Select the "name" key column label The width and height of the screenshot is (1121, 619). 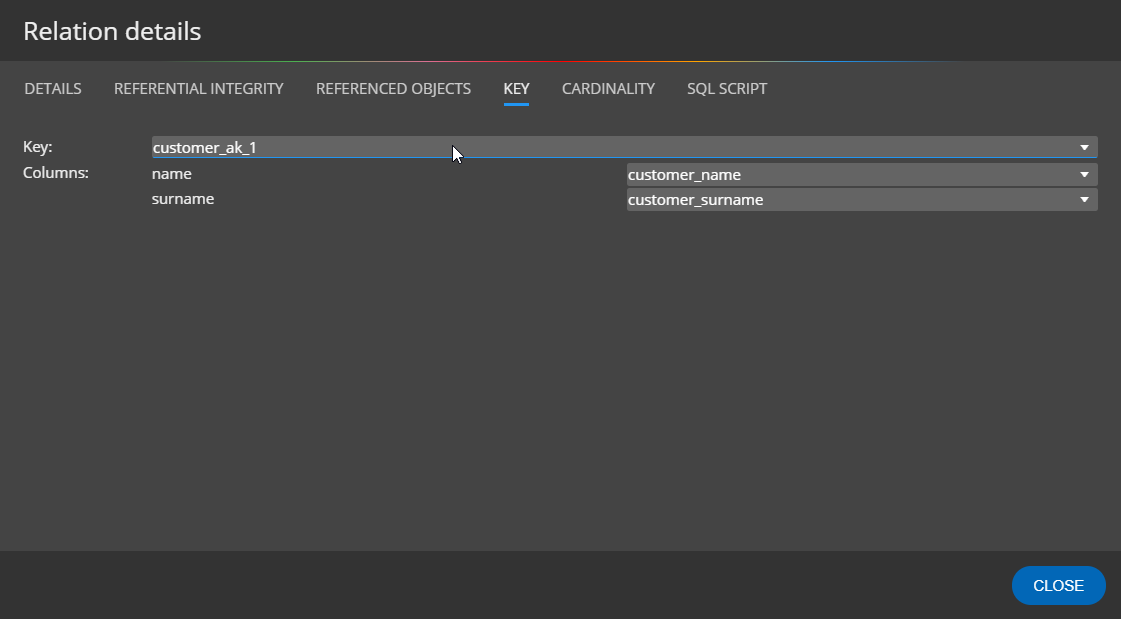pyautogui.click(x=171, y=174)
